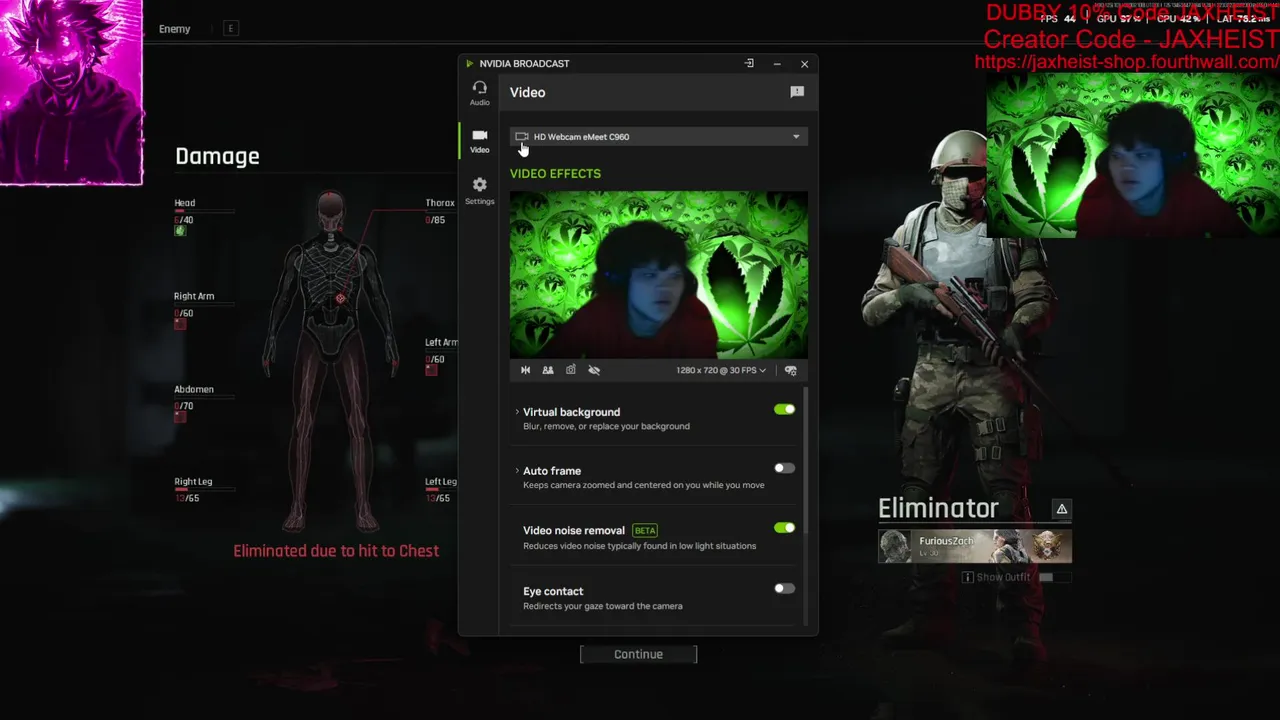This screenshot has height=720, width=1280.
Task: Click the Eye contact label text
Action: [x=553, y=591]
